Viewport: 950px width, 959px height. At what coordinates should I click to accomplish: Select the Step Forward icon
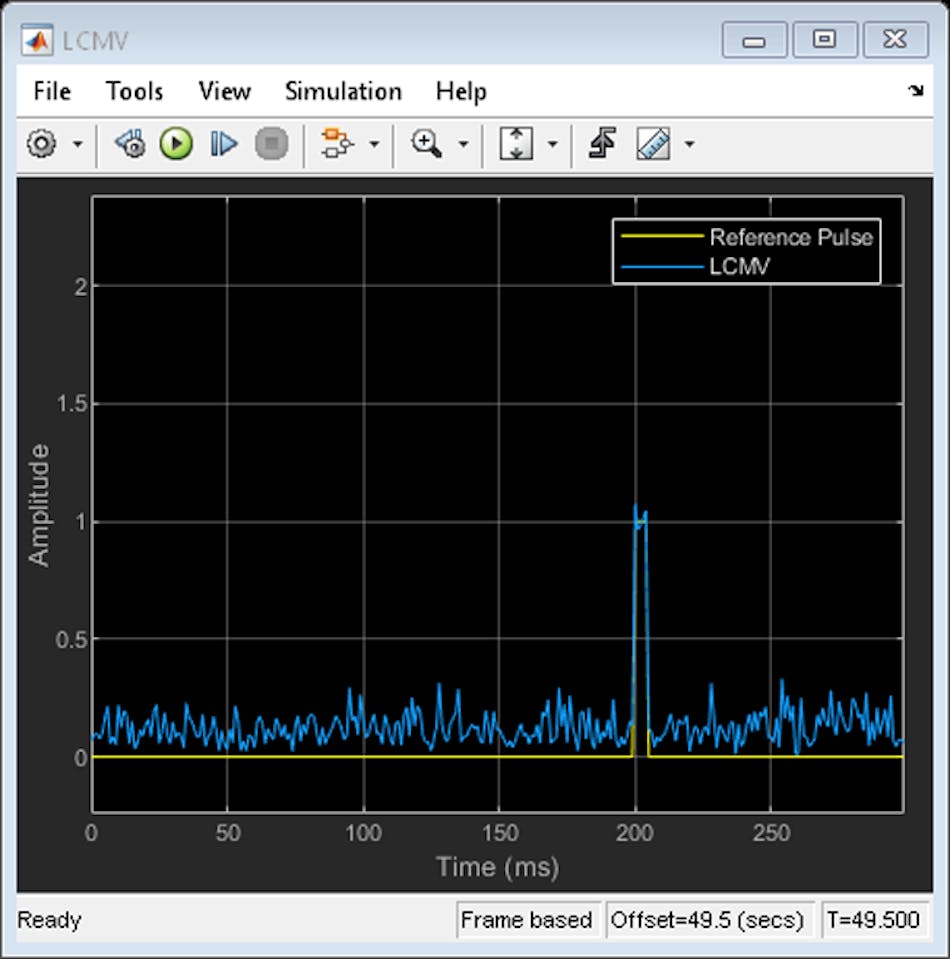[223, 143]
